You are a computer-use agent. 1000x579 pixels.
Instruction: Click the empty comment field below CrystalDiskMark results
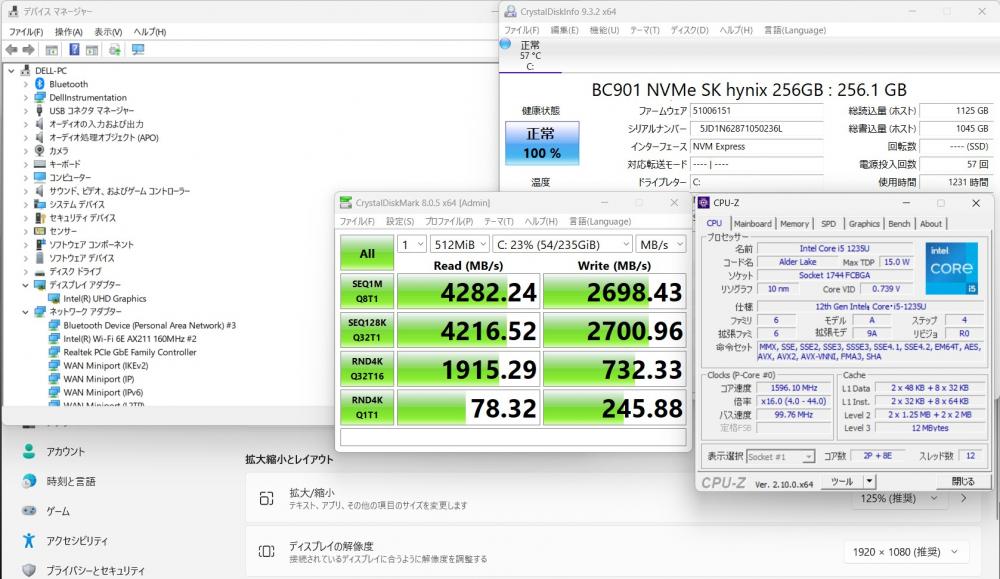point(513,437)
